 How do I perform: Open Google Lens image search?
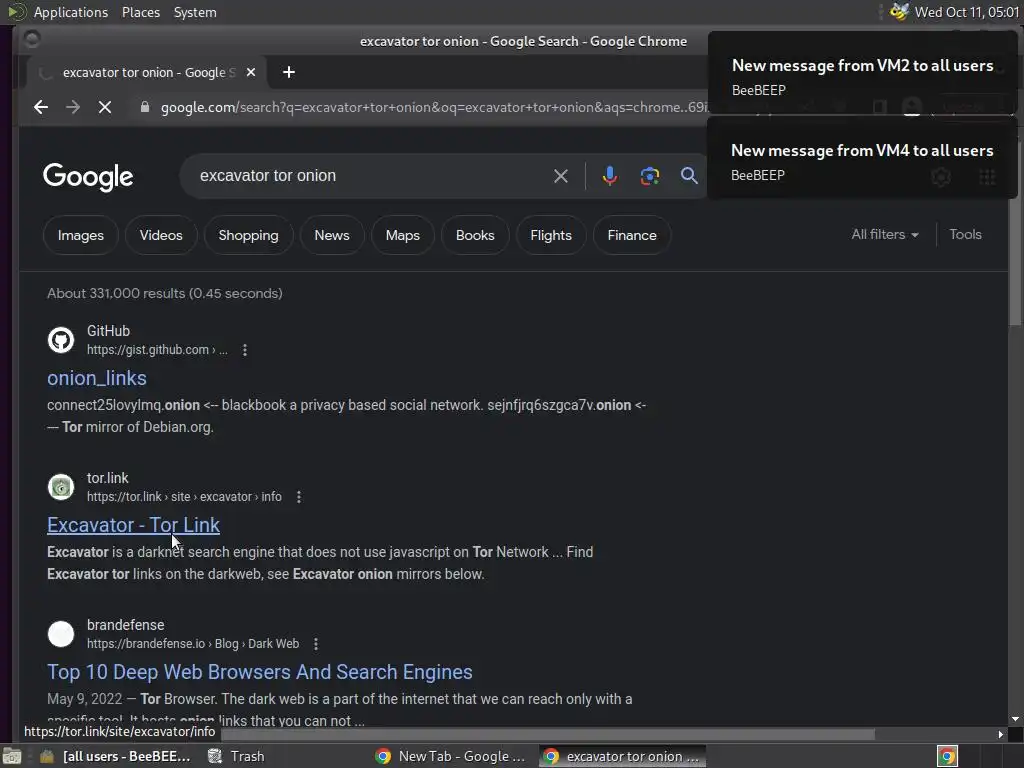click(x=650, y=176)
